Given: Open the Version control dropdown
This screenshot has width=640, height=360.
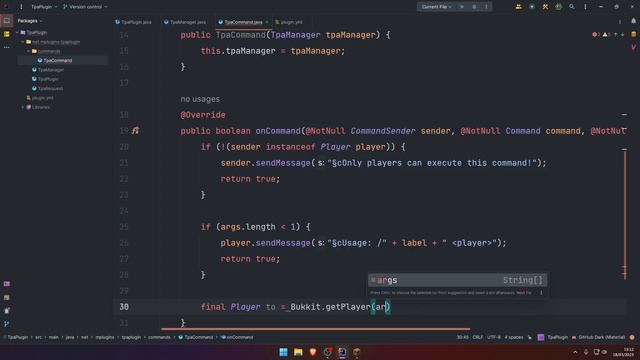Looking at the screenshot, I should (x=85, y=7).
